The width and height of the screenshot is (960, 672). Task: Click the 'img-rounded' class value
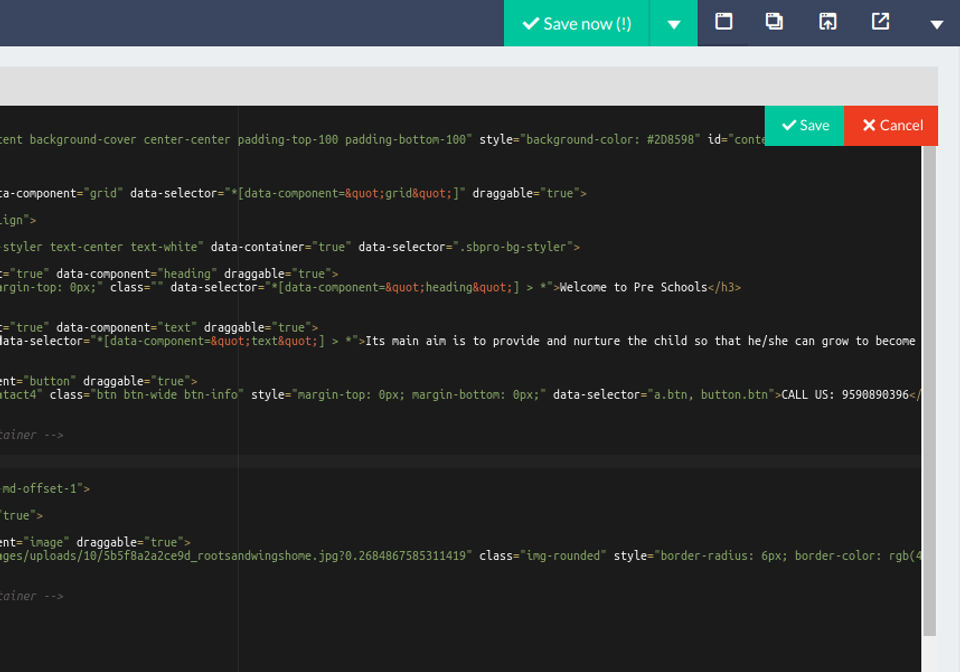tap(563, 556)
